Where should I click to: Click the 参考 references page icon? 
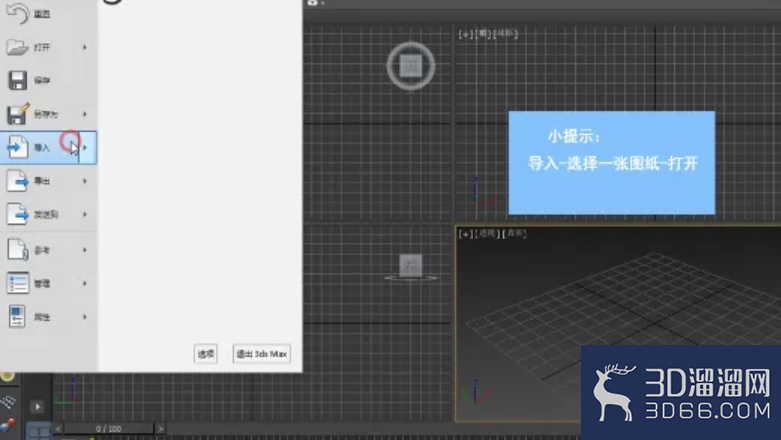[17, 250]
